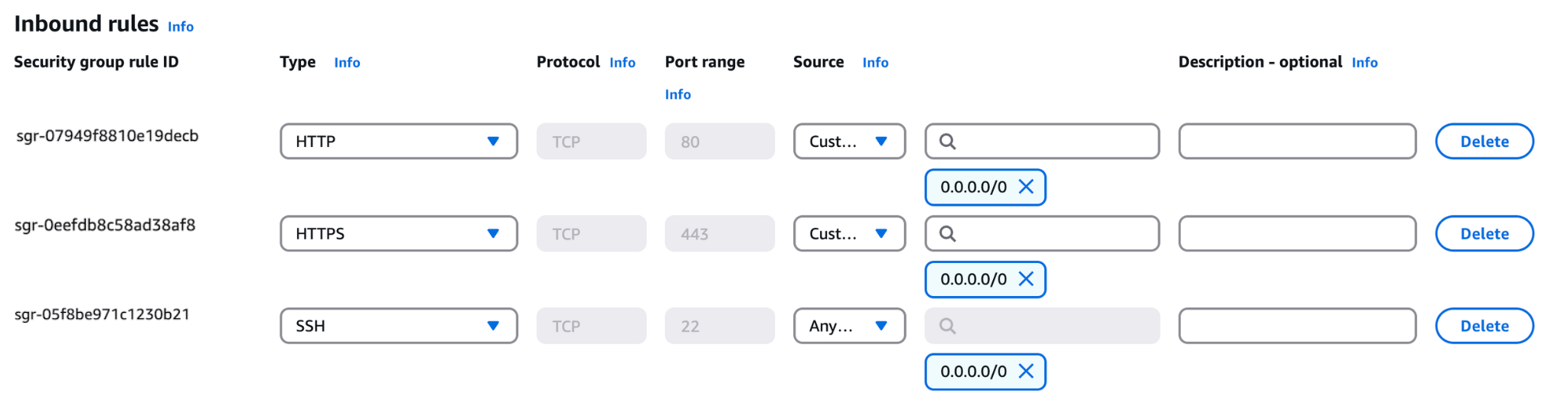Screen dimensions: 1568x410
Task: Remove the 0.0.0.0/0 source from SSH rule
Action: tap(1026, 371)
